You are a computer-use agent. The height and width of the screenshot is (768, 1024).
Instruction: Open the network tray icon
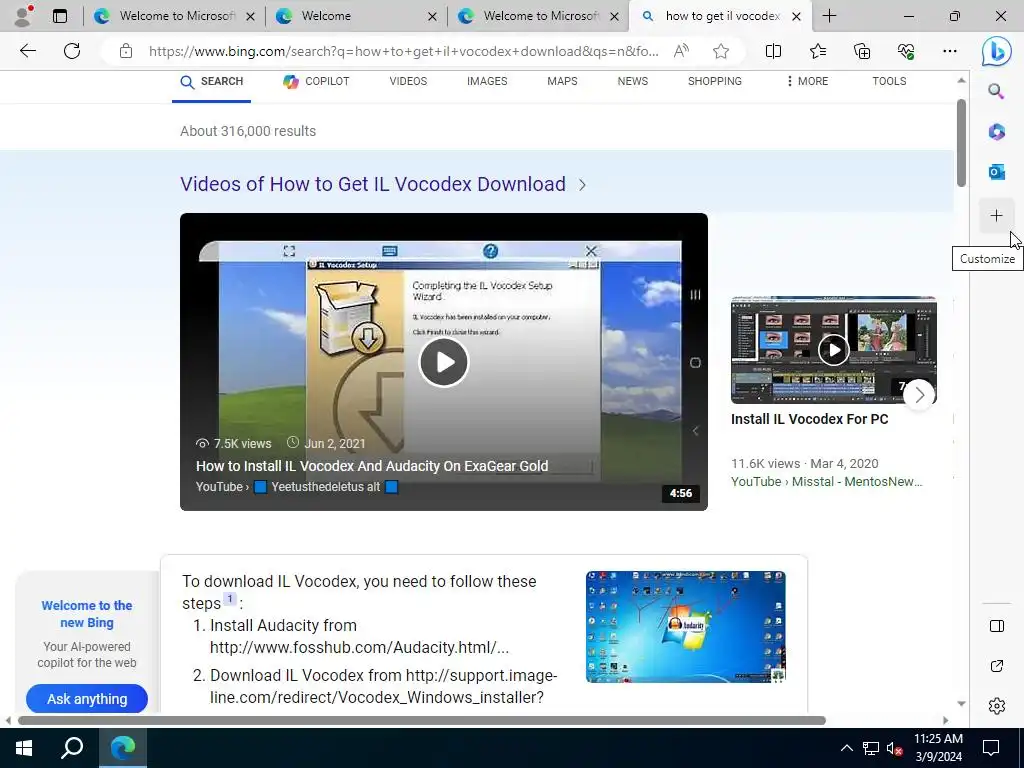[x=871, y=748]
